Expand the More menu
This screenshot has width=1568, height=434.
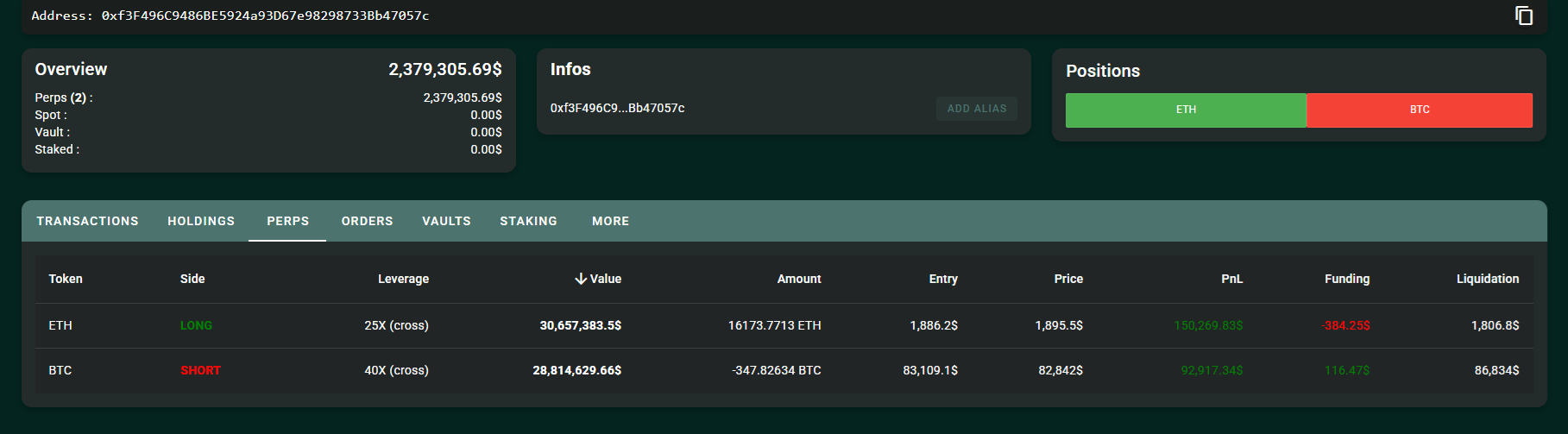pyautogui.click(x=610, y=221)
